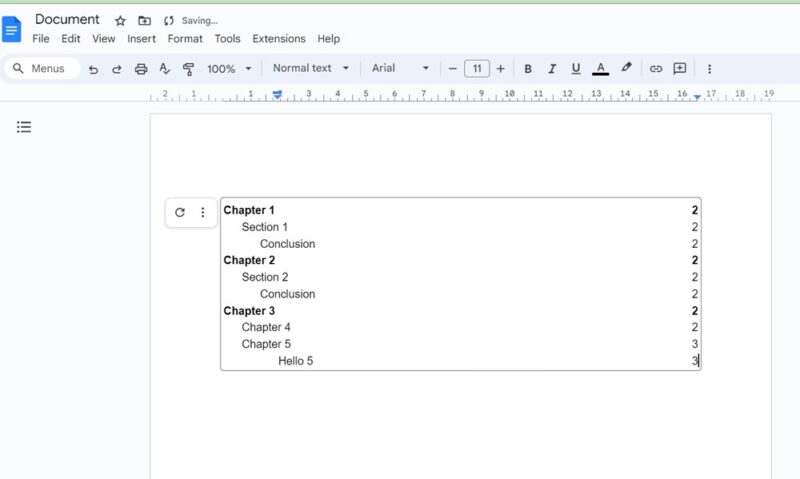Screen dimensions: 800x479
Task: Open the File menu
Action: [41, 39]
